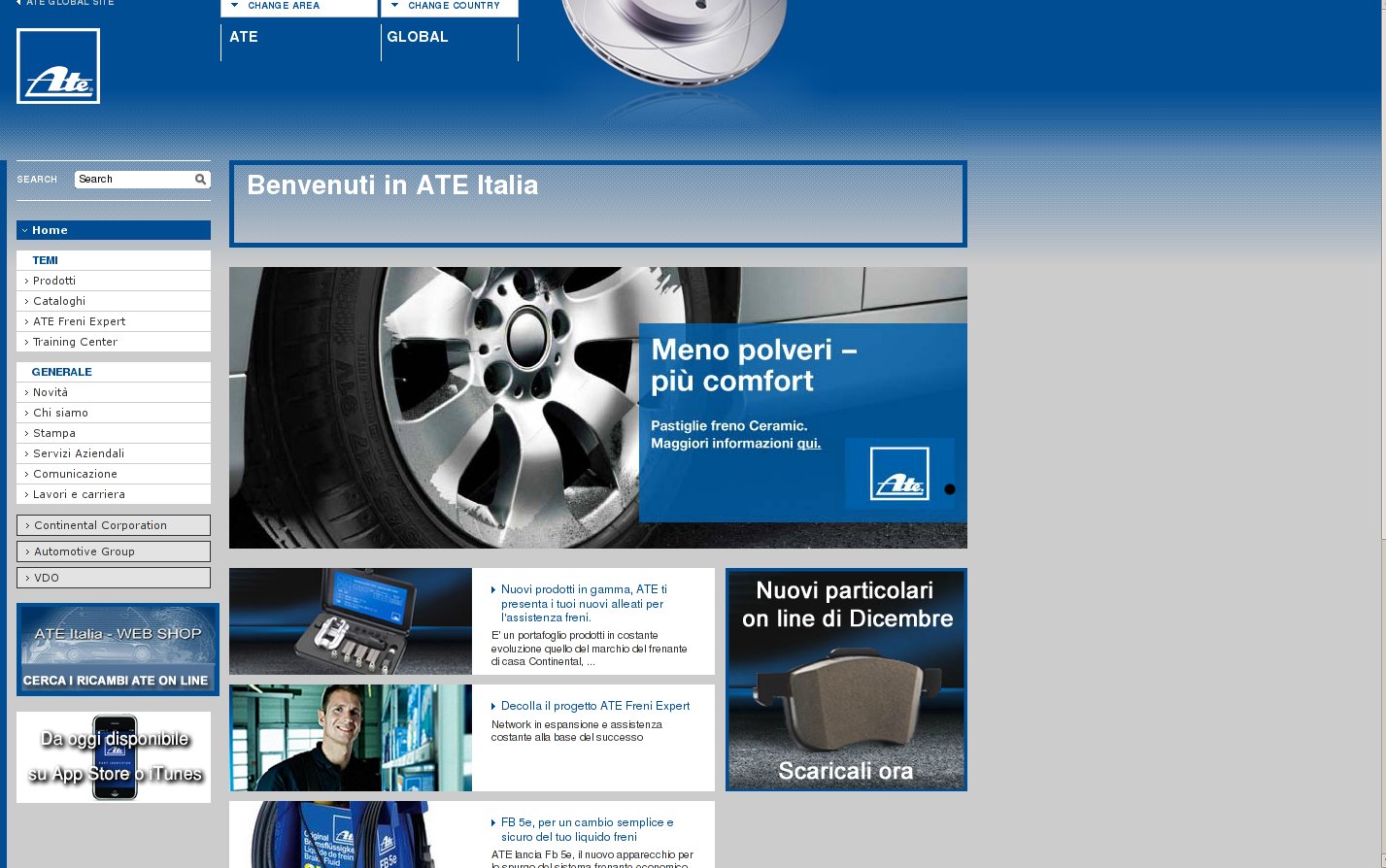Open the mechanic photo thumbnail
Screen dimensions: 1386x868
(x=351, y=738)
